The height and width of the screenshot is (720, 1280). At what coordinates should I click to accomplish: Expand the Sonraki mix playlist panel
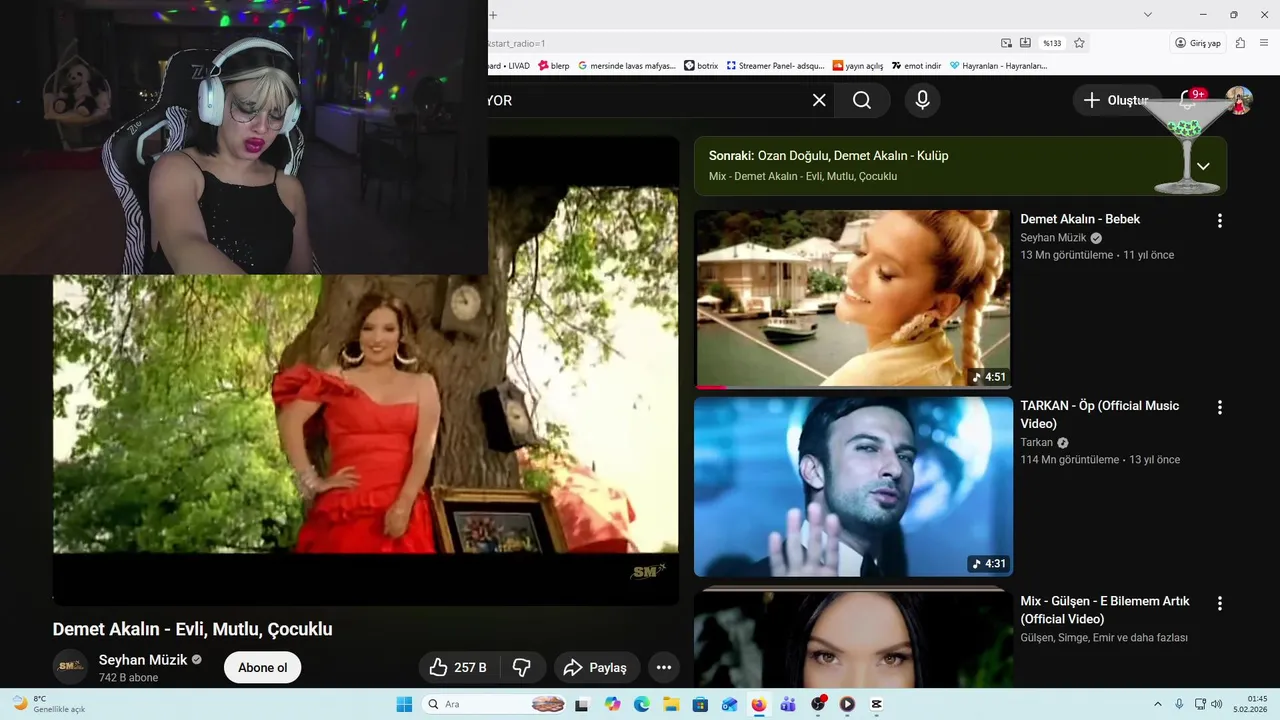point(1203,166)
